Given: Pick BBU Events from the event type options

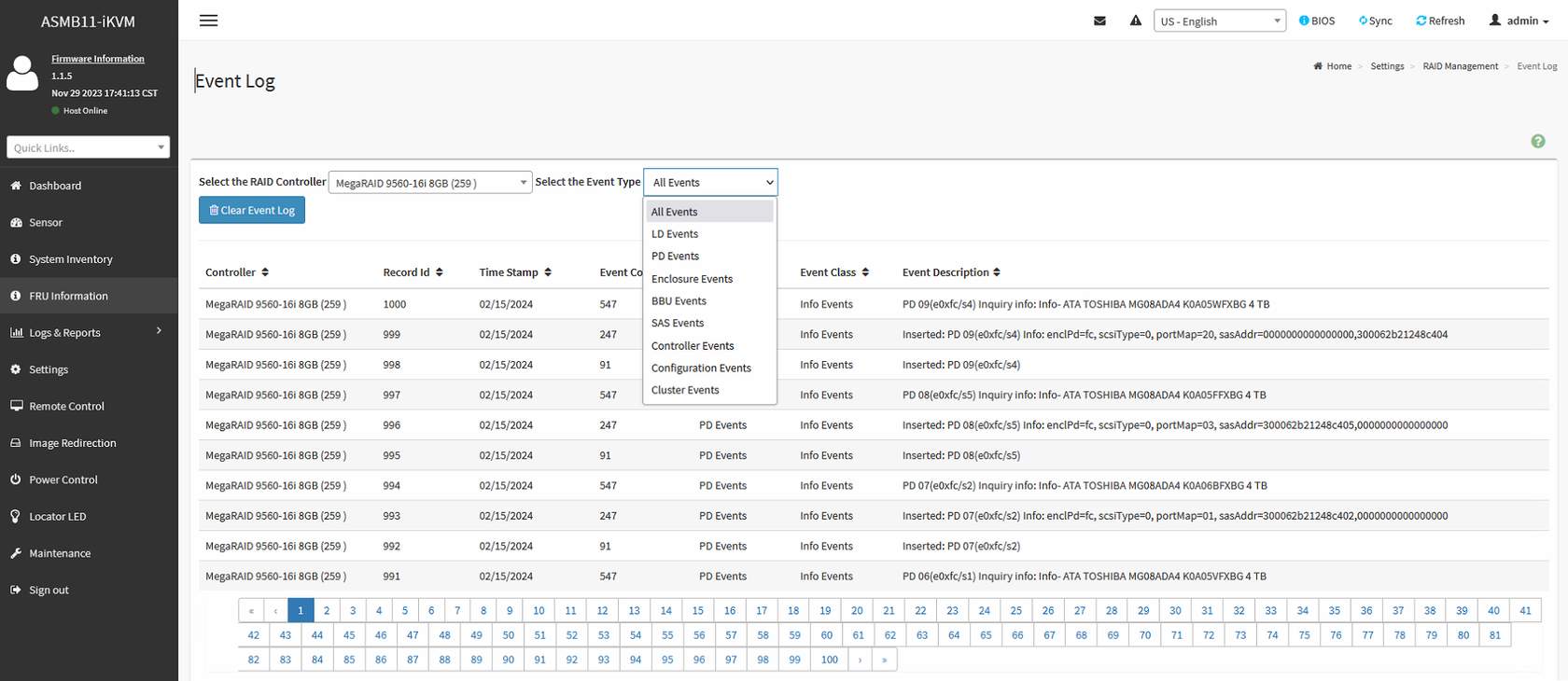Looking at the screenshot, I should [x=679, y=301].
